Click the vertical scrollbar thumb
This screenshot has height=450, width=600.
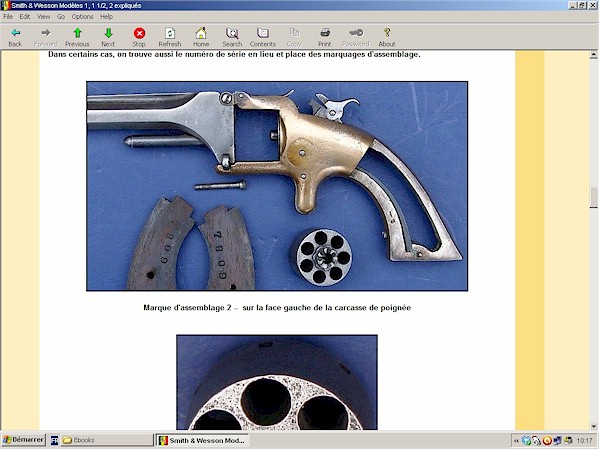click(x=593, y=197)
